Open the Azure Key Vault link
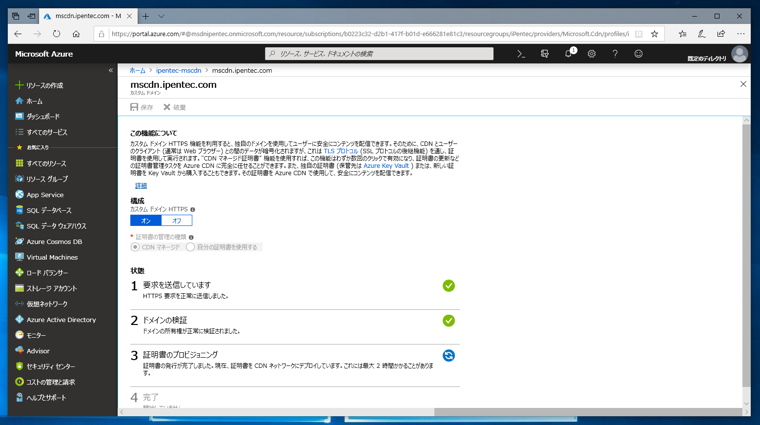The width and height of the screenshot is (760, 425). click(x=386, y=166)
